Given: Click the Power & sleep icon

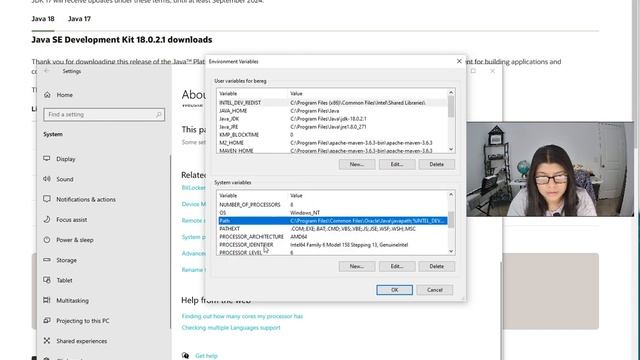Looking at the screenshot, I should pos(47,240).
